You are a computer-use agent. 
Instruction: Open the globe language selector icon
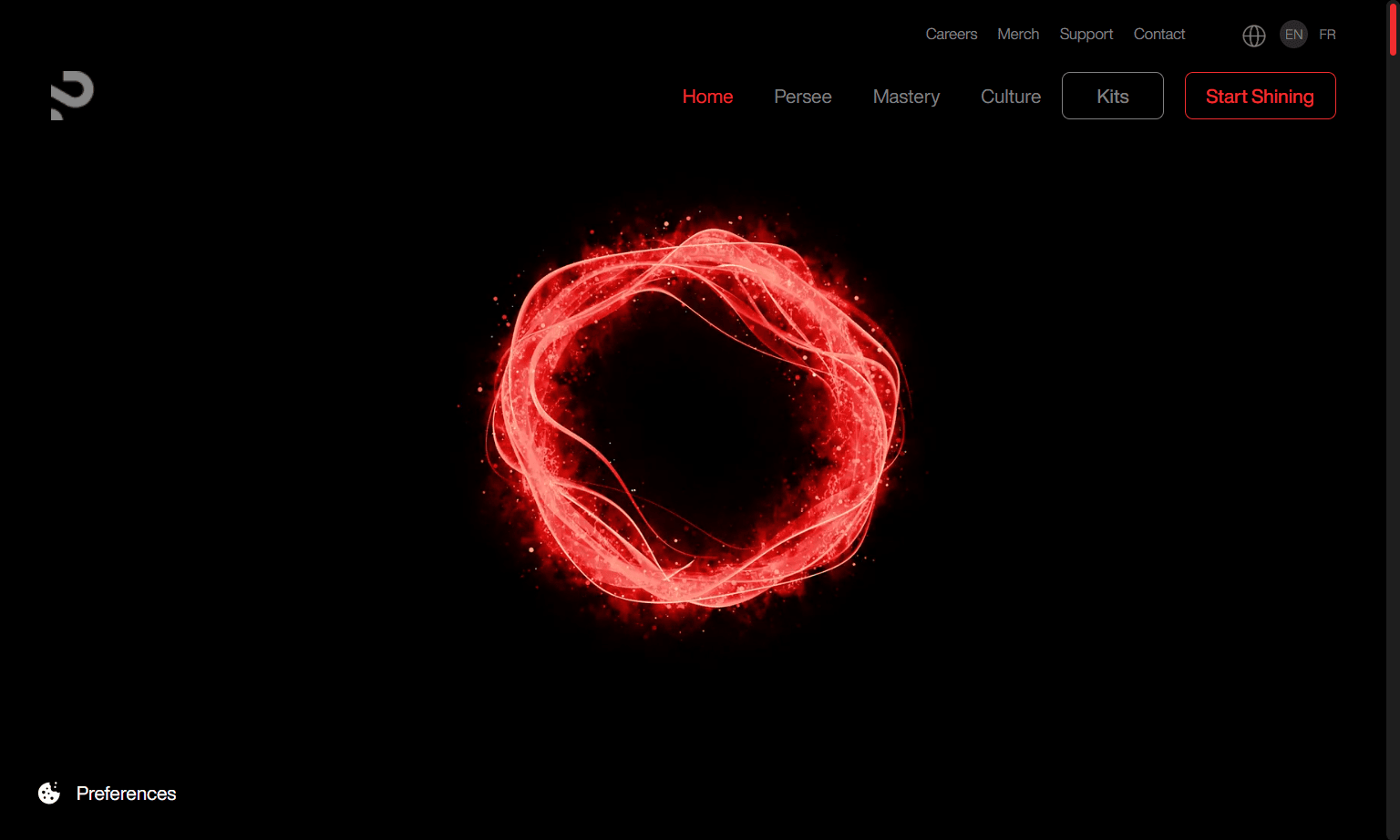click(1253, 36)
